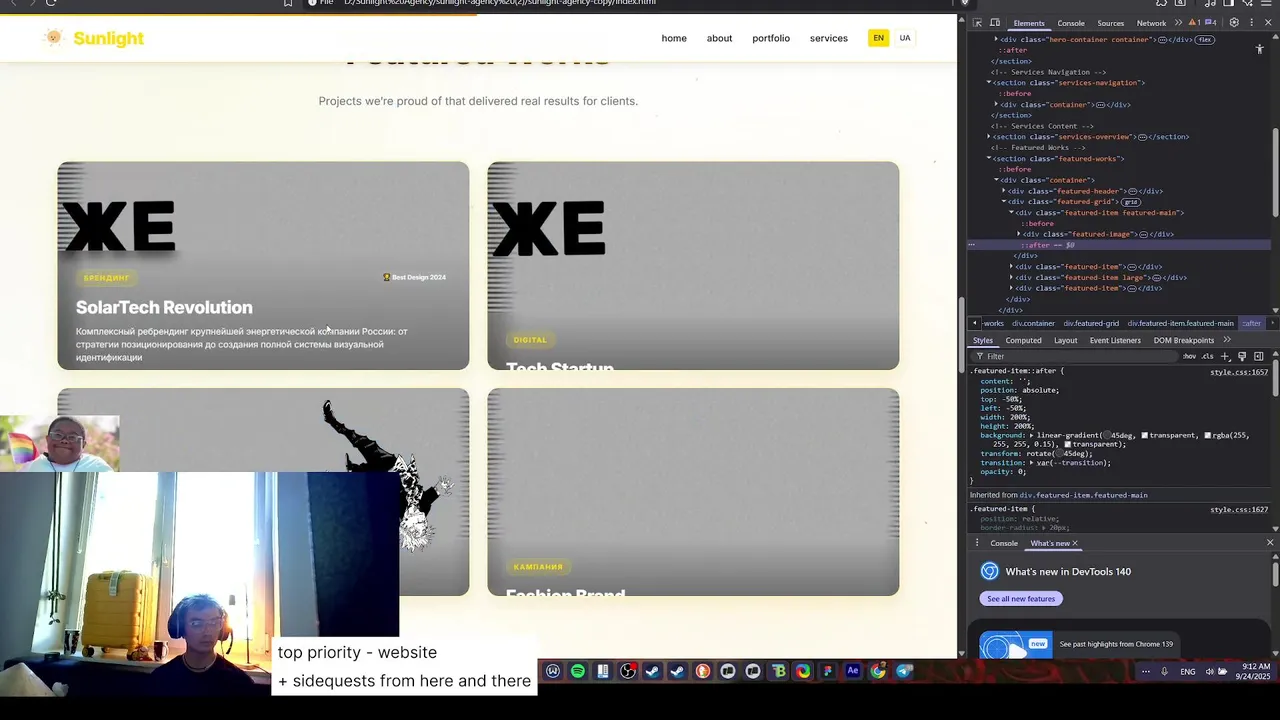Image resolution: width=1280 pixels, height=720 pixels.
Task: Open the DevTools three-dot customize menu
Action: 1251,23
